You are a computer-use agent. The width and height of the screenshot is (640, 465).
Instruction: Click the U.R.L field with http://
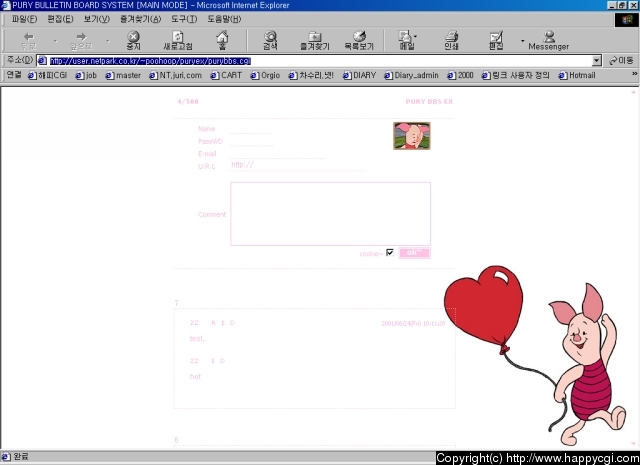tap(298, 165)
